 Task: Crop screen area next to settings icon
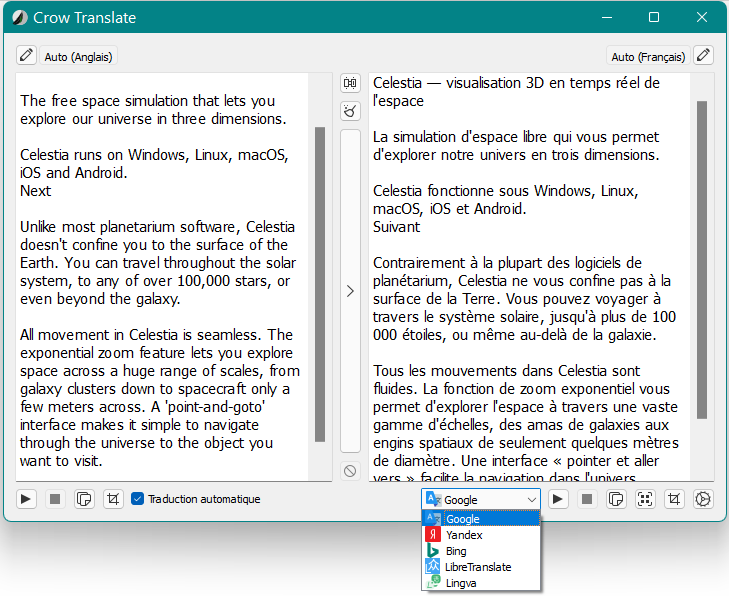coord(674,499)
